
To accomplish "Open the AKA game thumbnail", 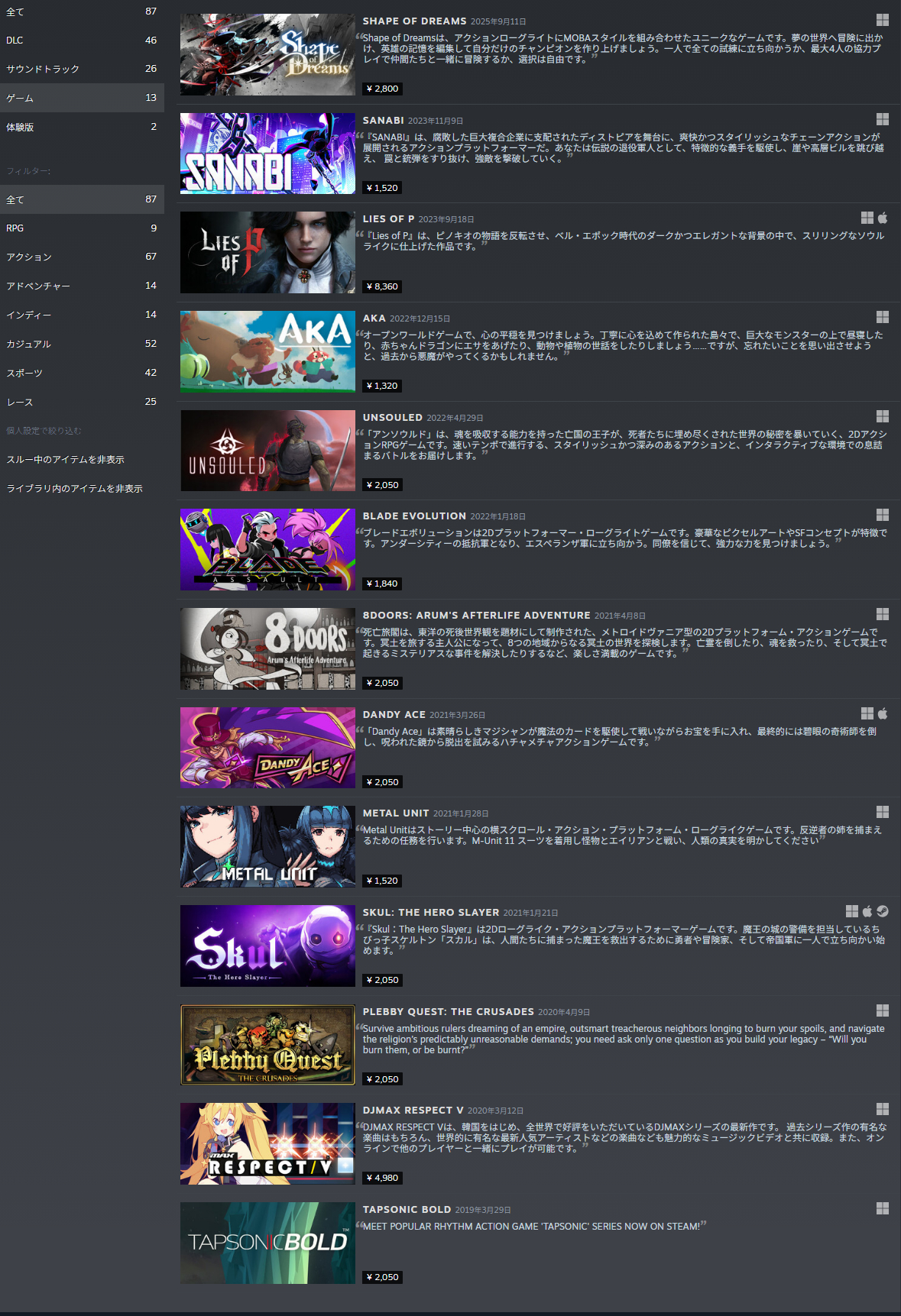I will [267, 352].
